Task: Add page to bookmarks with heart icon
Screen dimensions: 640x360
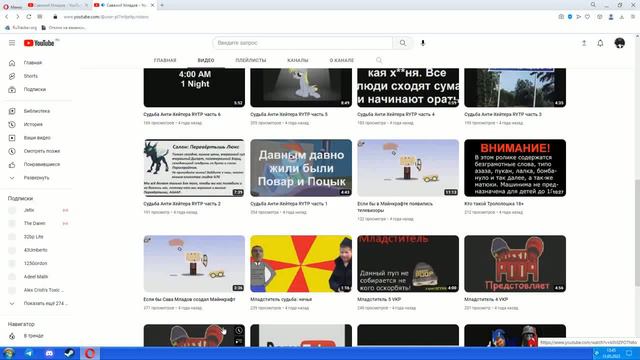Action: pos(587,17)
